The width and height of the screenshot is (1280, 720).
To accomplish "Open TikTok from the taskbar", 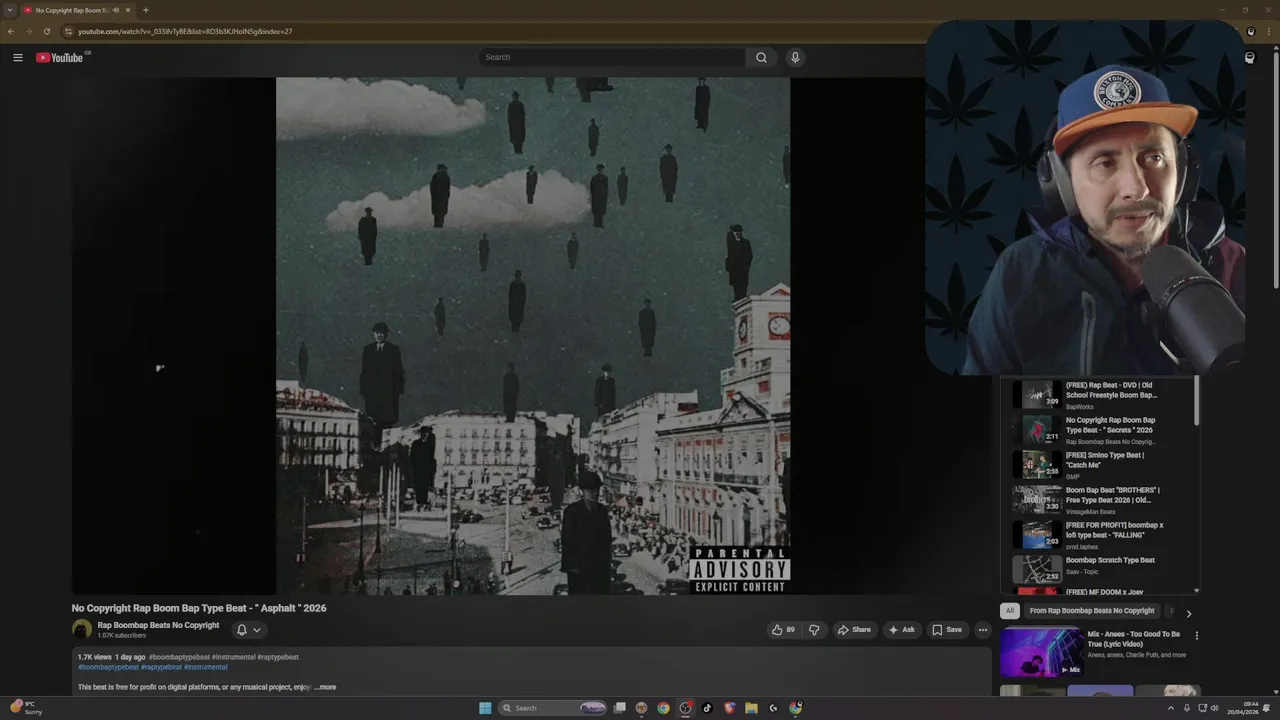I will (x=707, y=708).
